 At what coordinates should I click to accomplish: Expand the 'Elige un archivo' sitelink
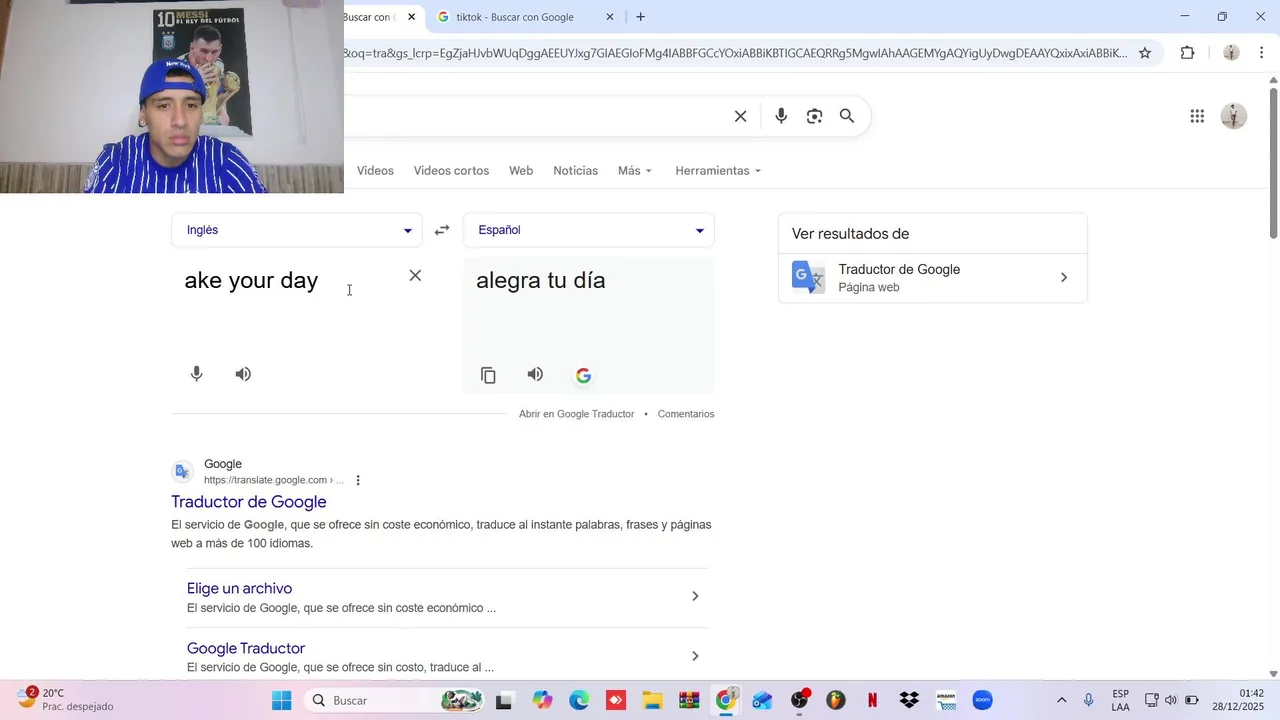click(x=695, y=596)
